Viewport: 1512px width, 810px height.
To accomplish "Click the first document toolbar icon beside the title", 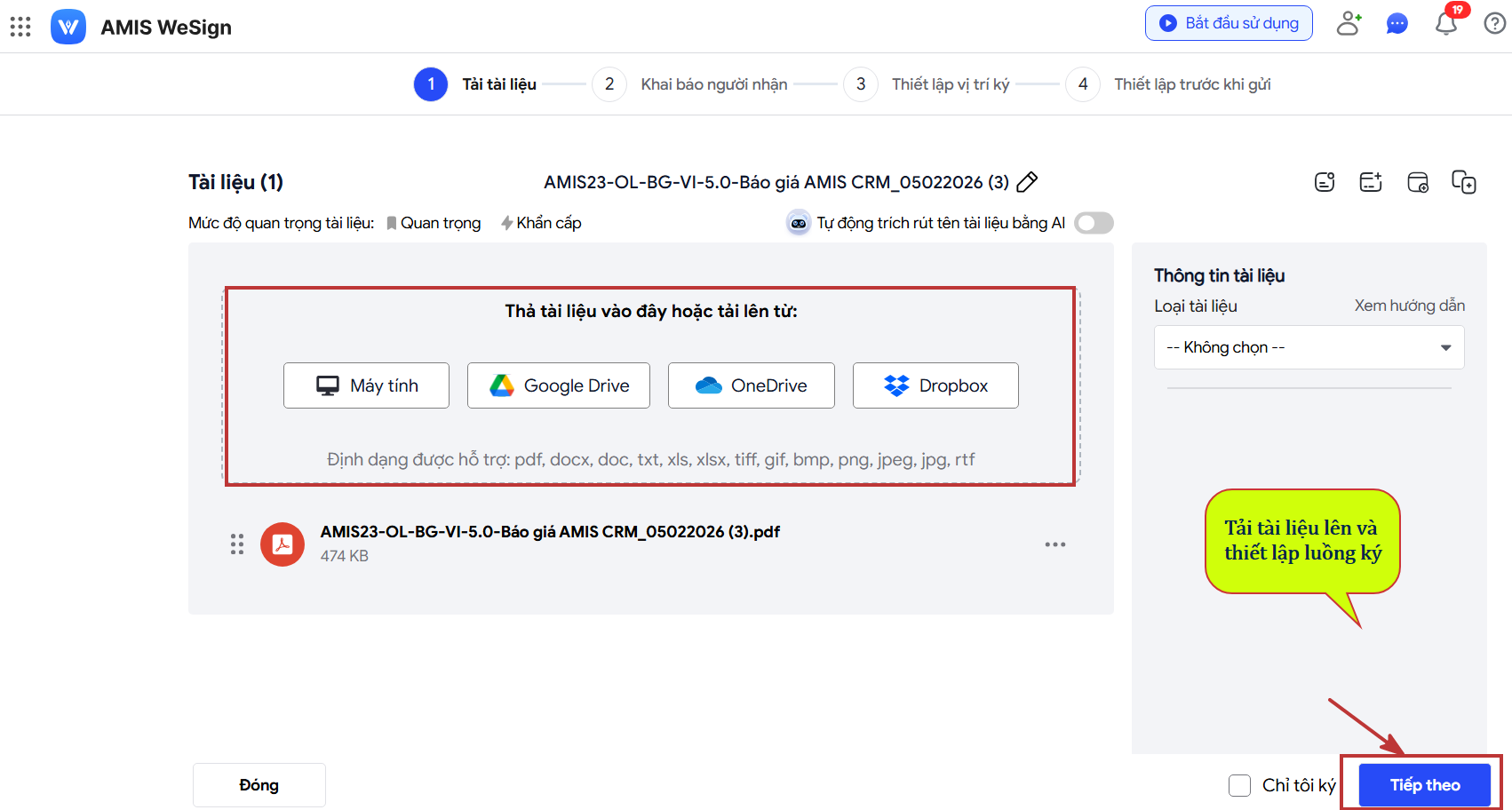I will 1325,182.
